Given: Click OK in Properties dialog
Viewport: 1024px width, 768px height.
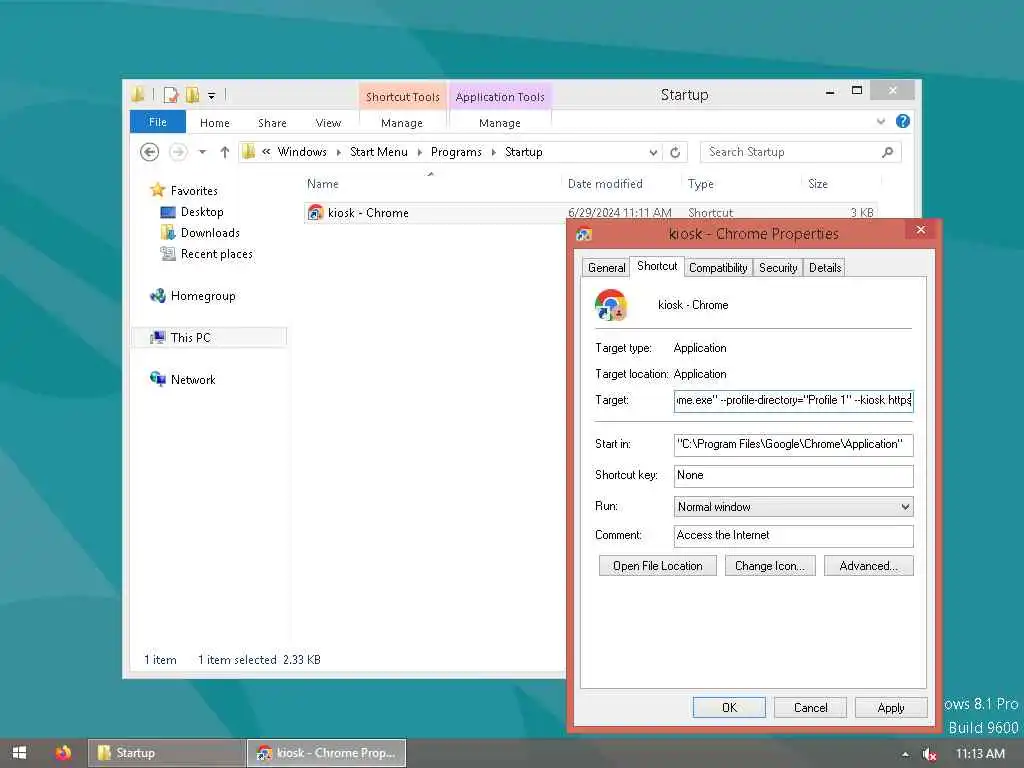Looking at the screenshot, I should pos(729,708).
